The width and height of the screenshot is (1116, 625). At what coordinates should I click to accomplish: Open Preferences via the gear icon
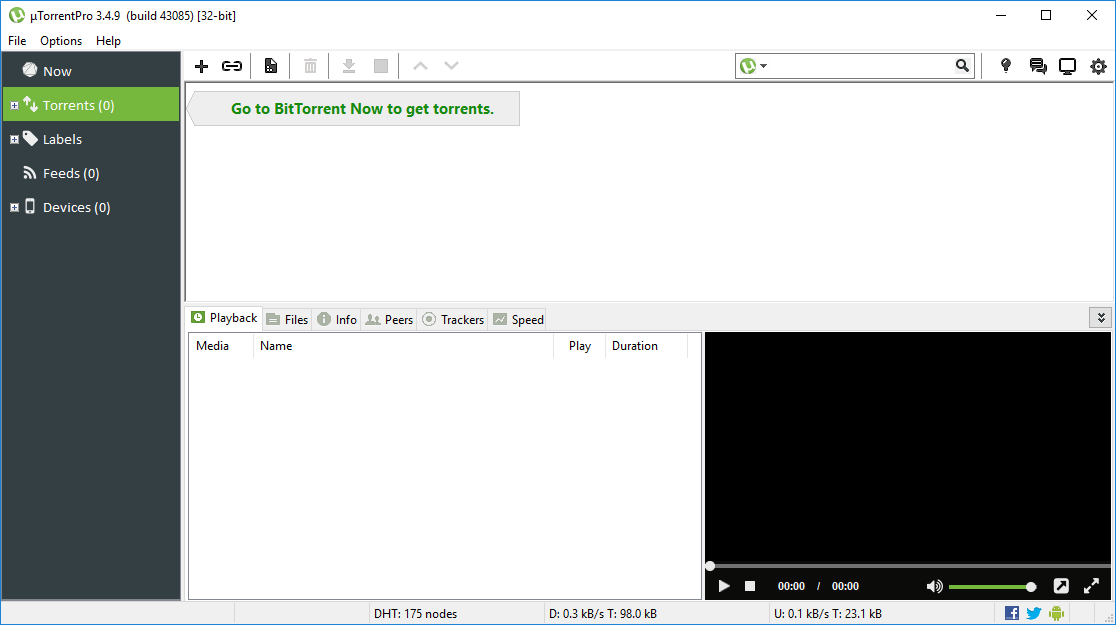[x=1098, y=66]
